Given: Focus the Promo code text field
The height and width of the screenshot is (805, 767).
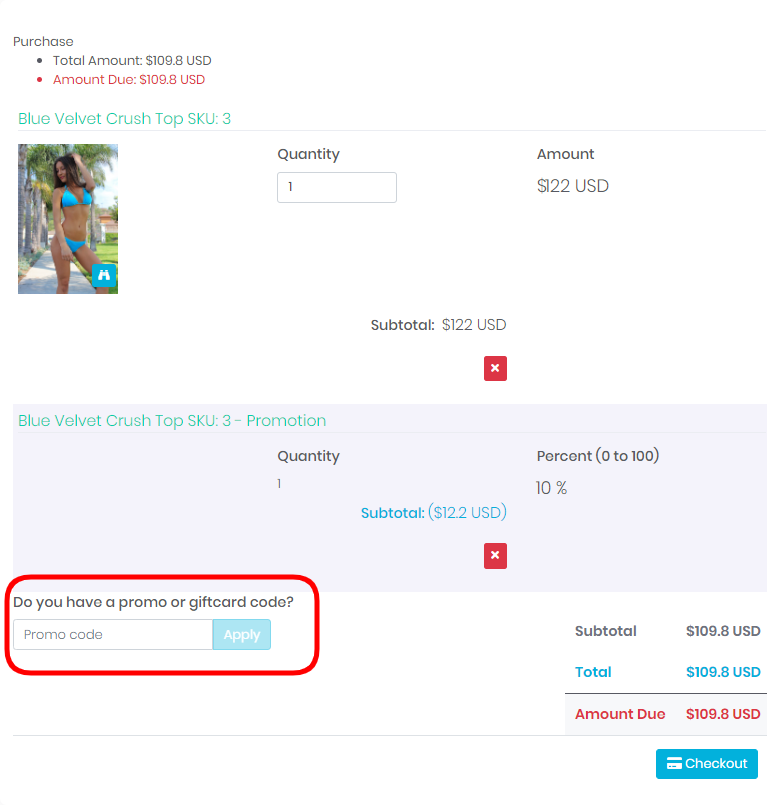Looking at the screenshot, I should [113, 635].
